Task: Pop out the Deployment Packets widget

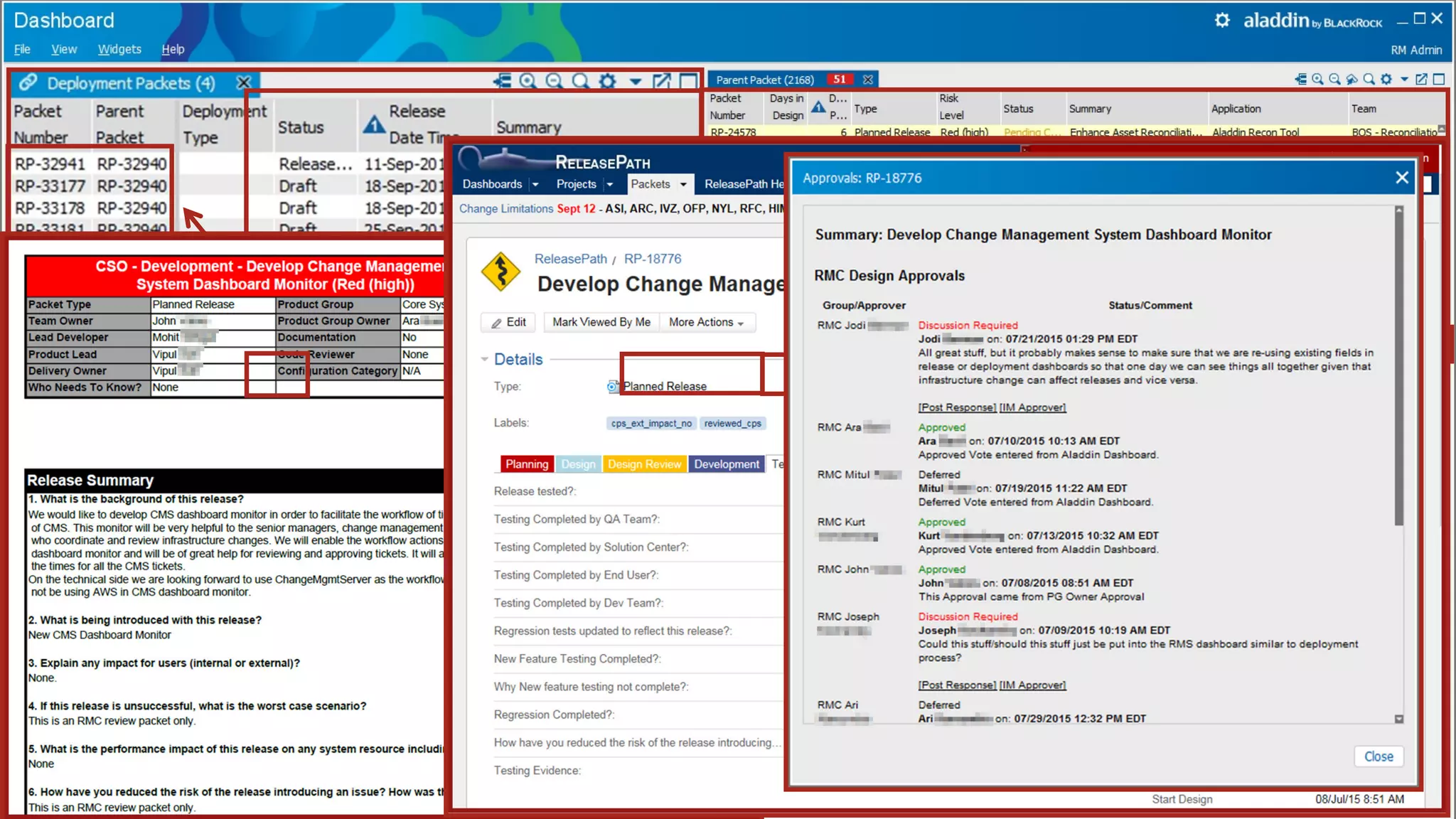Action: [661, 81]
